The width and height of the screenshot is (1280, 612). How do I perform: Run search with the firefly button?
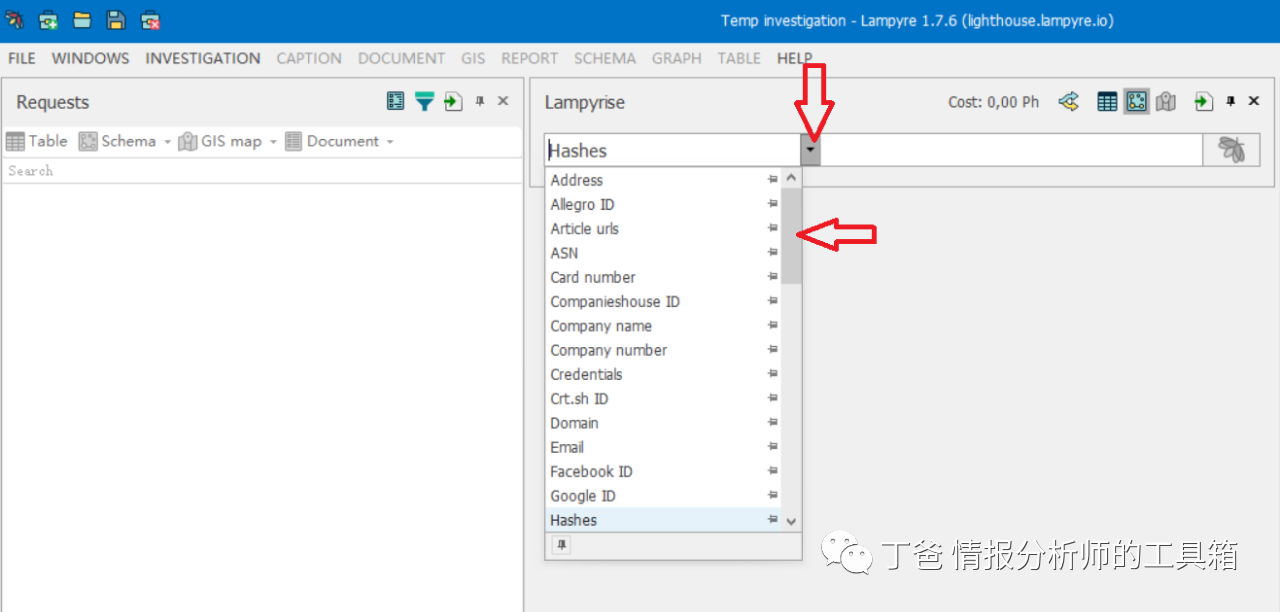(x=1232, y=150)
